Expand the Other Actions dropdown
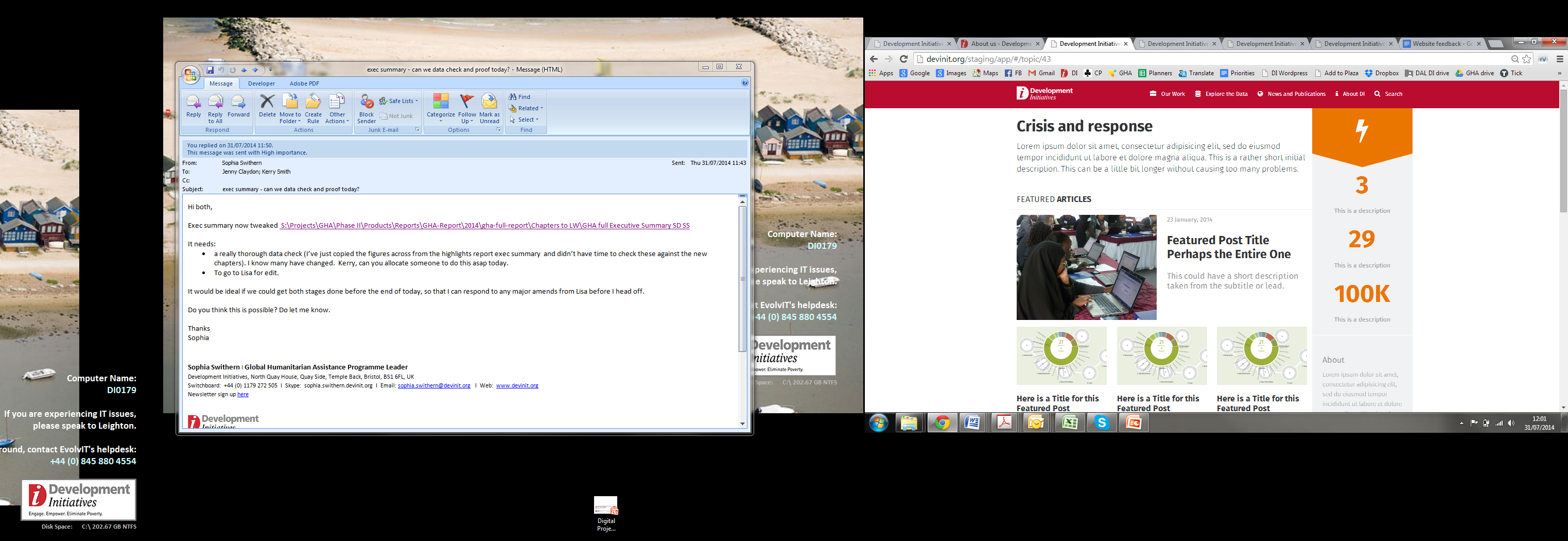 pyautogui.click(x=337, y=108)
